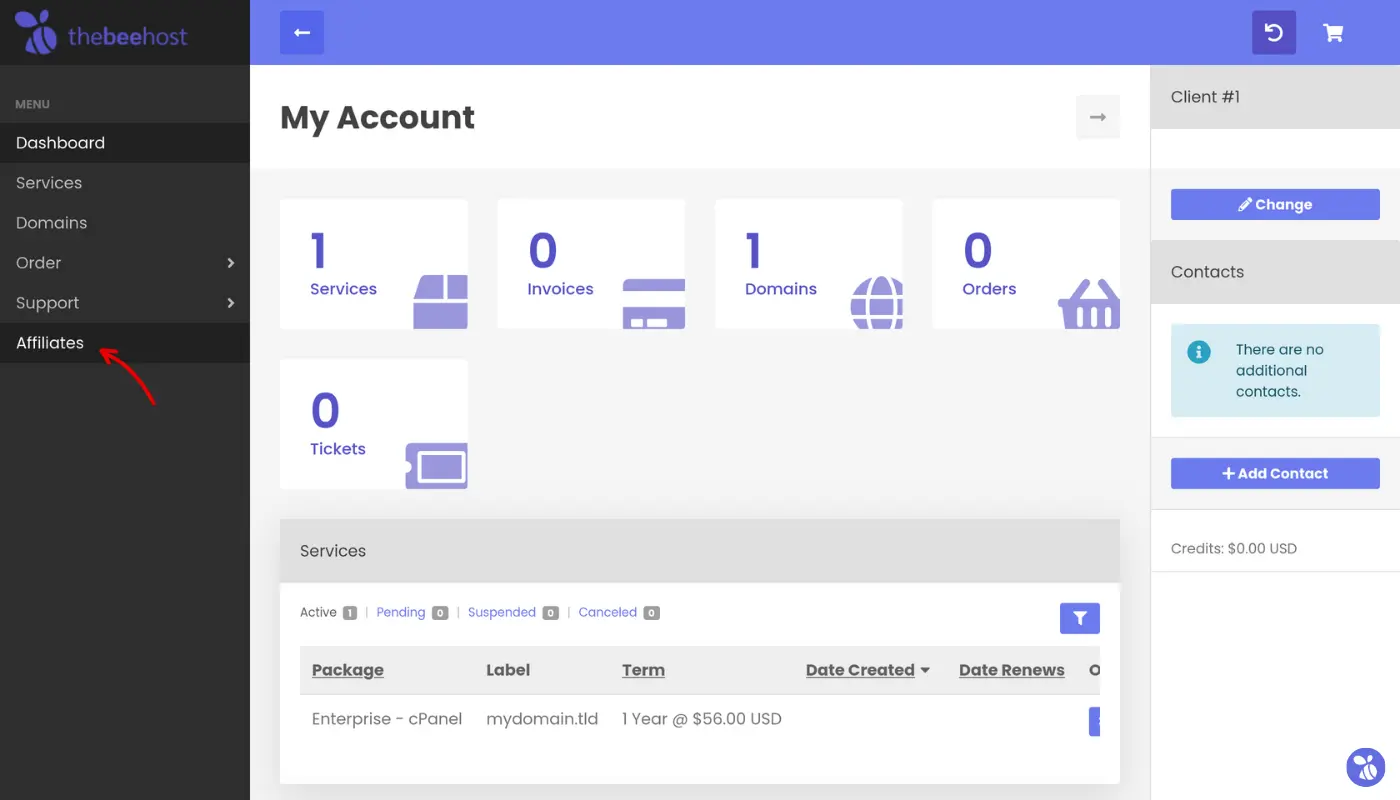
Task: Expand the Support submenu
Action: (124, 303)
